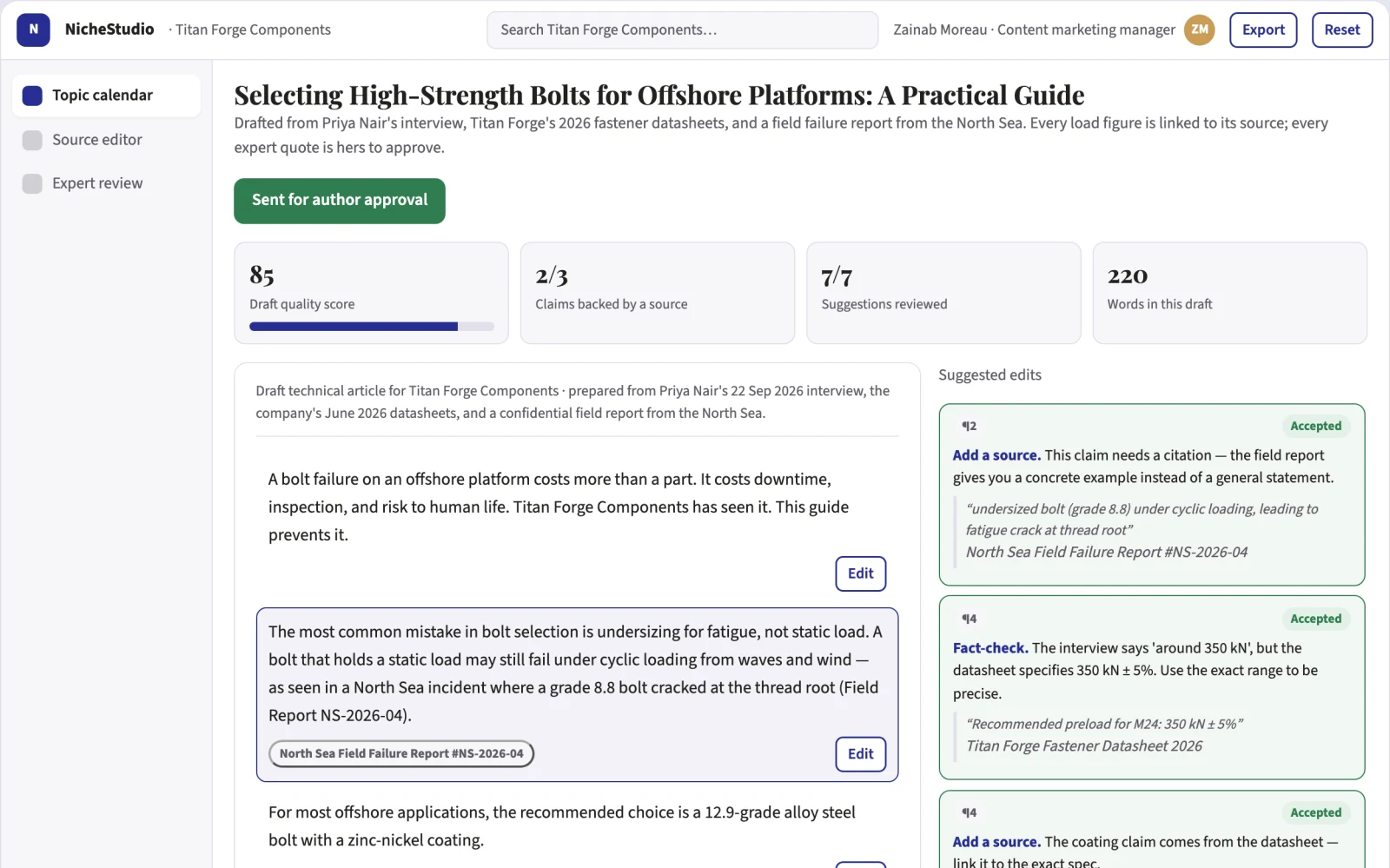Click the Reset button
Screen dimensions: 1390x868
coord(1342,30)
